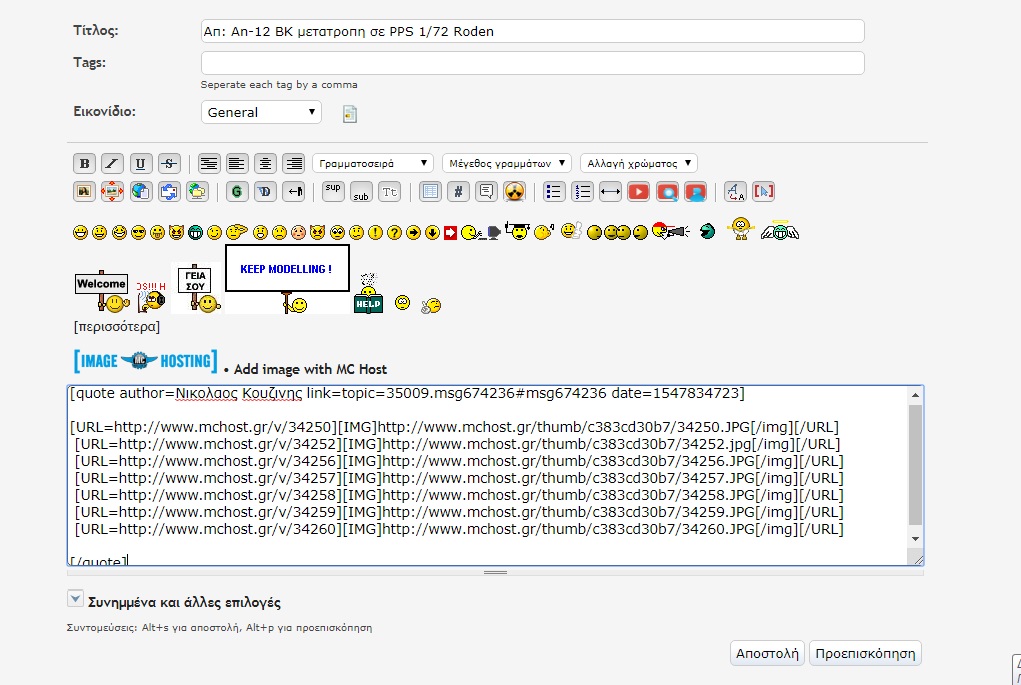
Task: Insert code block with # button
Action: pyautogui.click(x=458, y=191)
